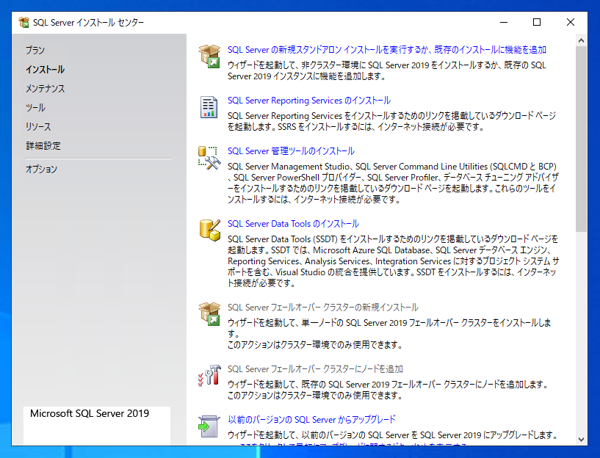Click disabled フェールオーバー クラスターの新規インストール link

tap(323, 308)
